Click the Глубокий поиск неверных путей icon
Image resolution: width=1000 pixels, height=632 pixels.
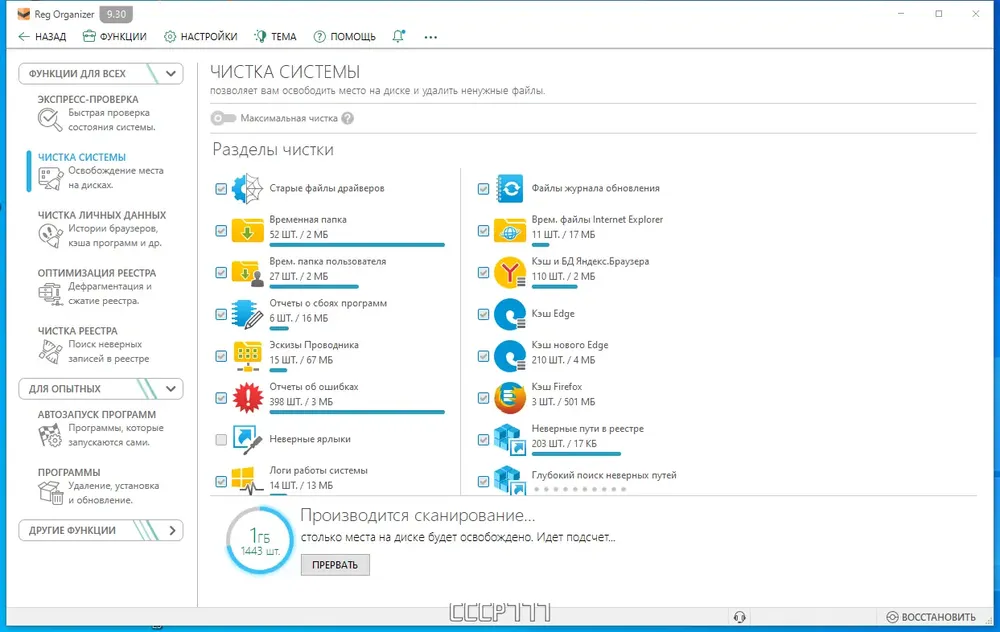[x=510, y=480]
